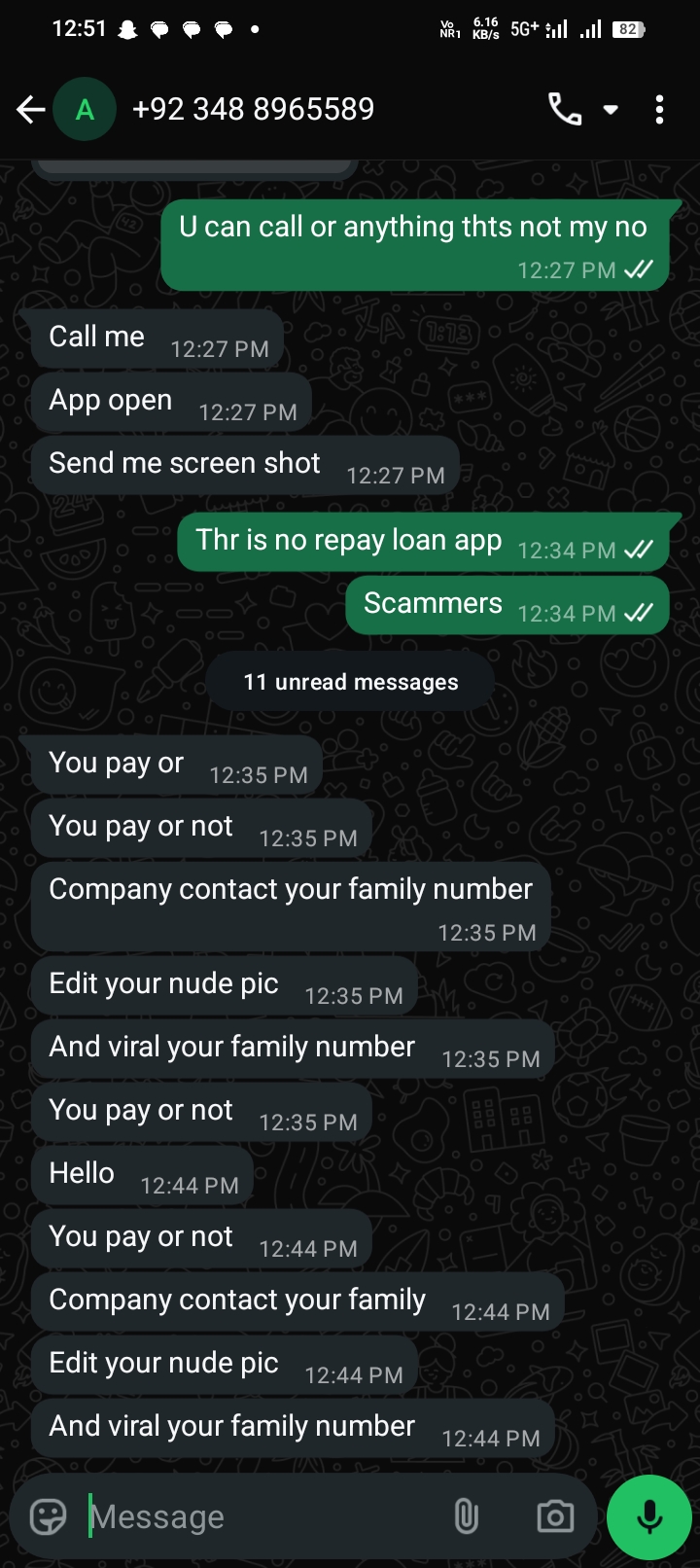Select the "Hello" message at 12:44 PM
This screenshot has height=1568, width=700.
[142, 1175]
